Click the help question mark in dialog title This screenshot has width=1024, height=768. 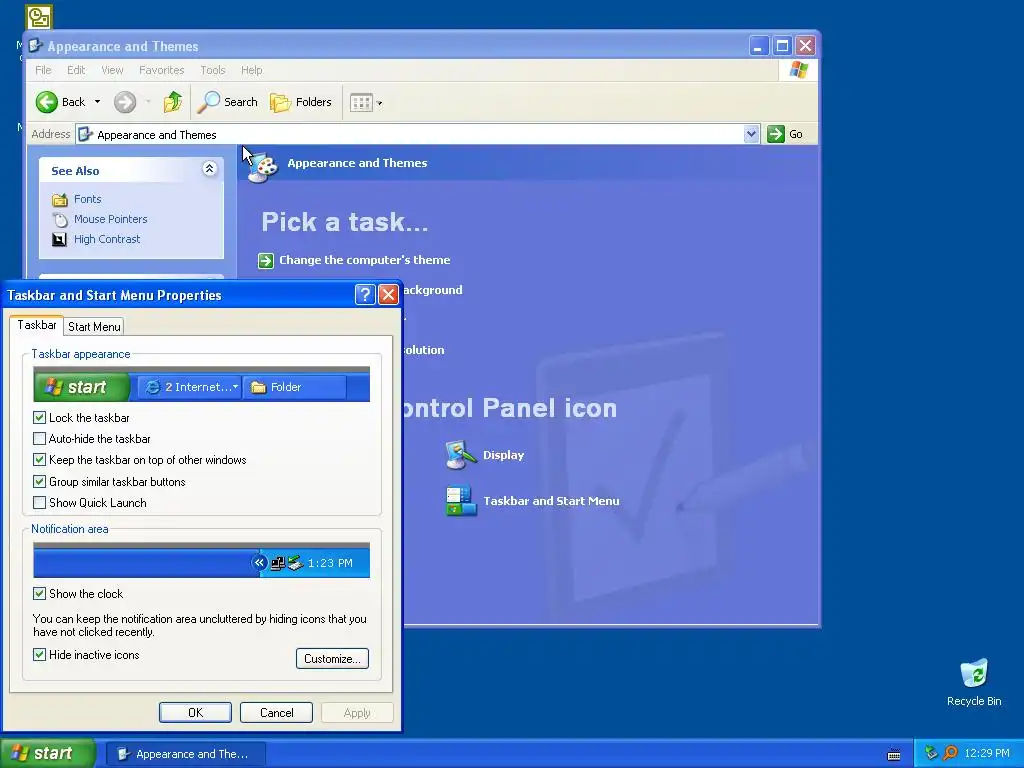point(365,295)
